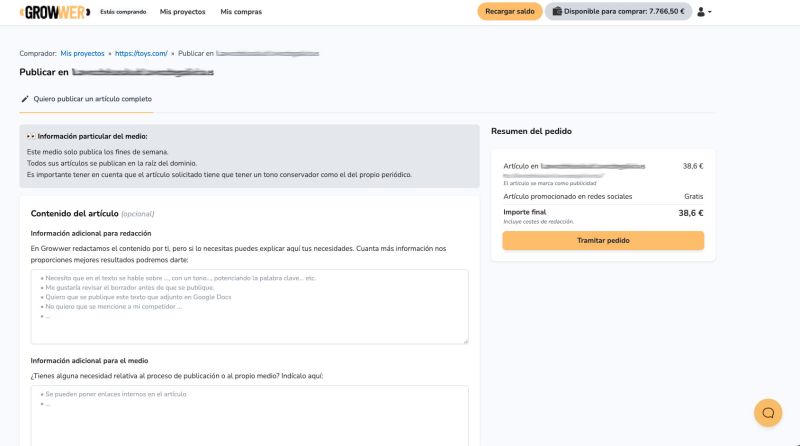Expand the account dropdown caret

pyautogui.click(x=710, y=12)
